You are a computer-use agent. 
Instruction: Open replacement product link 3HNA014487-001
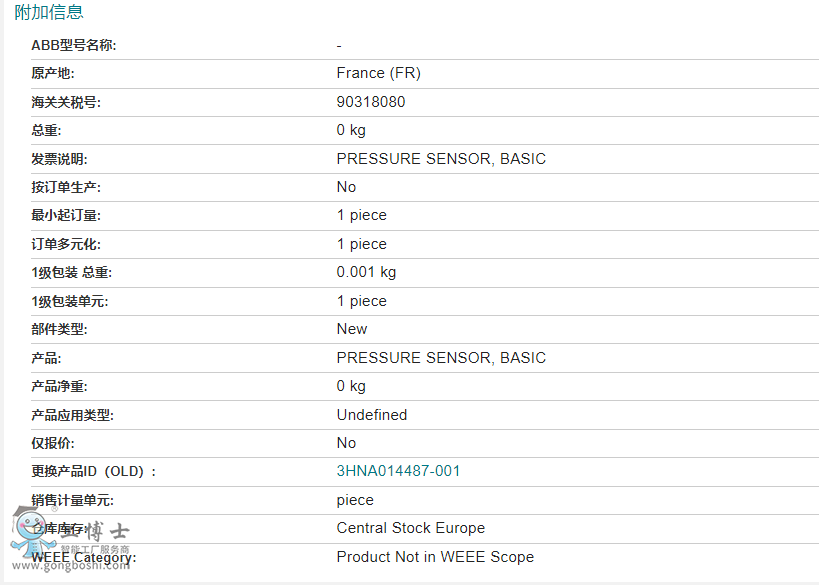[398, 471]
